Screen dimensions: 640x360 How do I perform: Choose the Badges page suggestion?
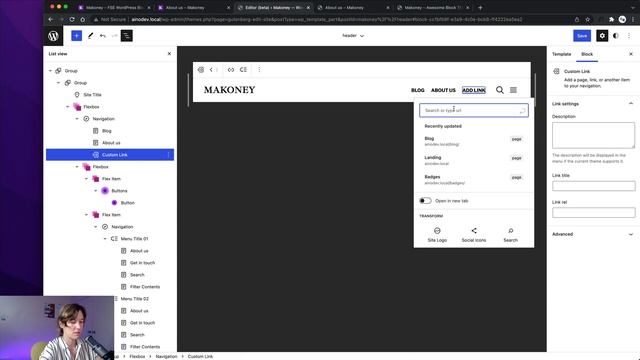tap(474, 180)
